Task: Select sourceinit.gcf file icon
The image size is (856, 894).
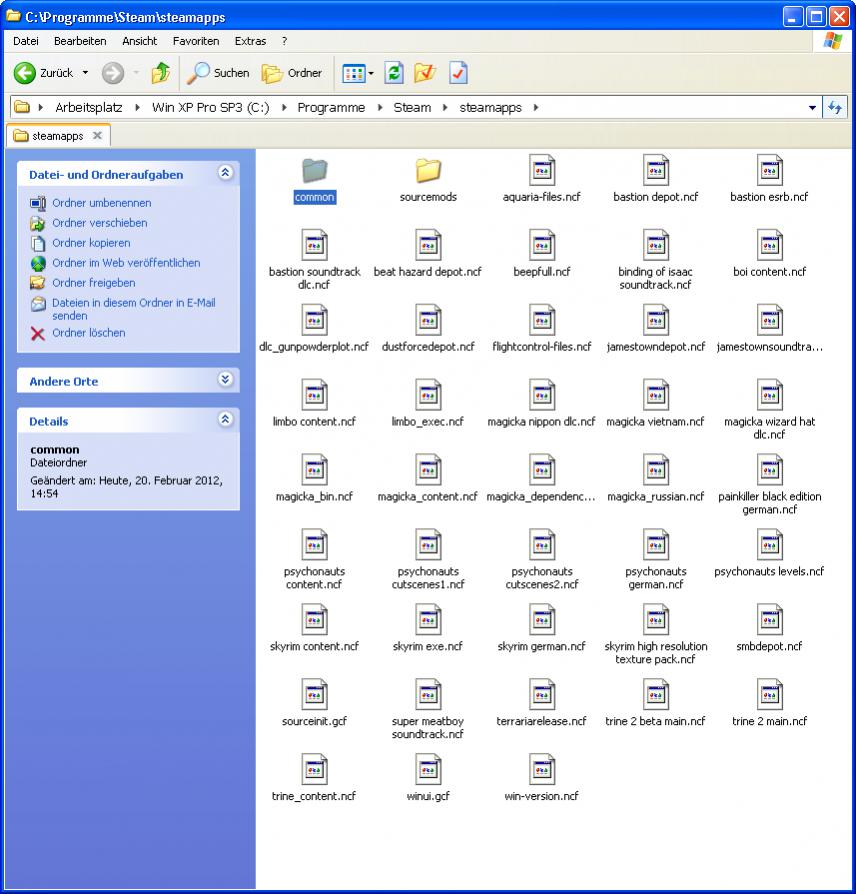Action: (x=314, y=694)
